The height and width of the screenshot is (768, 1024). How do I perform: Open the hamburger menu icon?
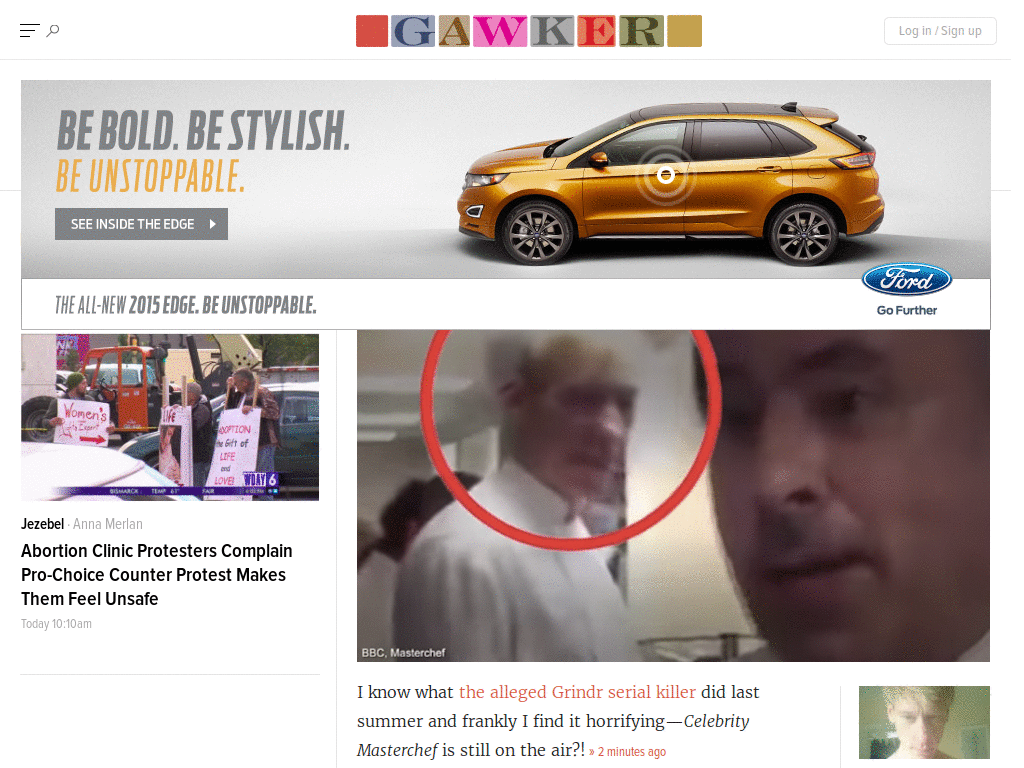[29, 31]
